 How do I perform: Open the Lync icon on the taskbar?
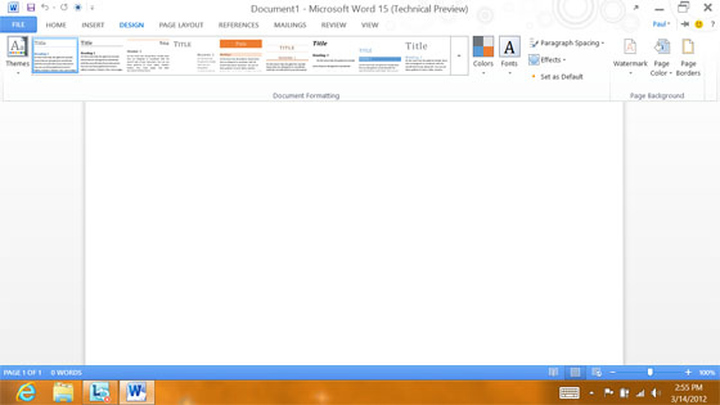[99, 392]
